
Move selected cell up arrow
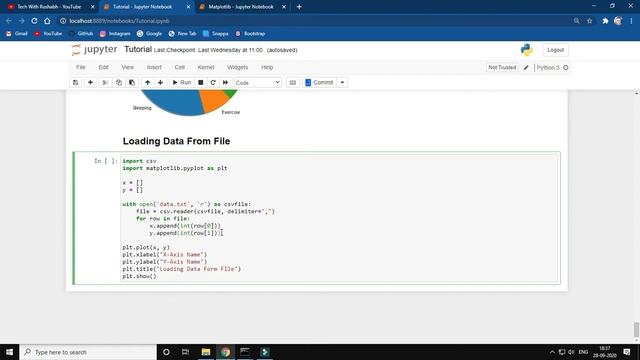point(147,82)
